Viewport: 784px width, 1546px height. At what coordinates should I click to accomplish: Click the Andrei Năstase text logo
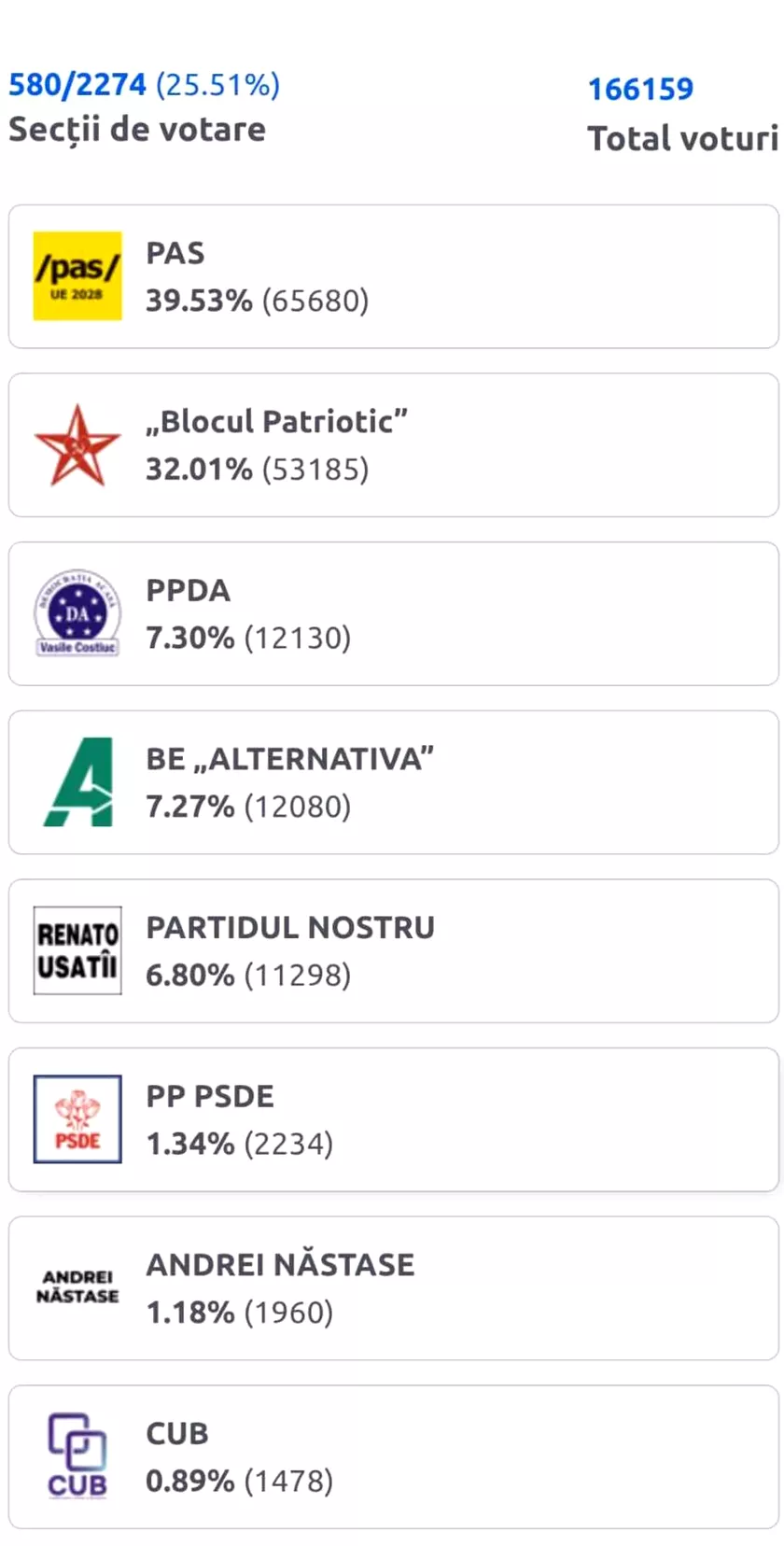point(77,1286)
